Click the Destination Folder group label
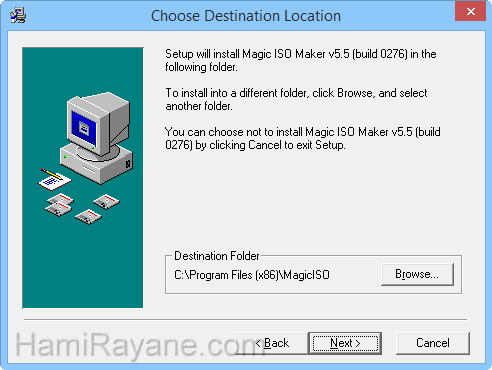The width and height of the screenshot is (492, 370). [x=217, y=256]
